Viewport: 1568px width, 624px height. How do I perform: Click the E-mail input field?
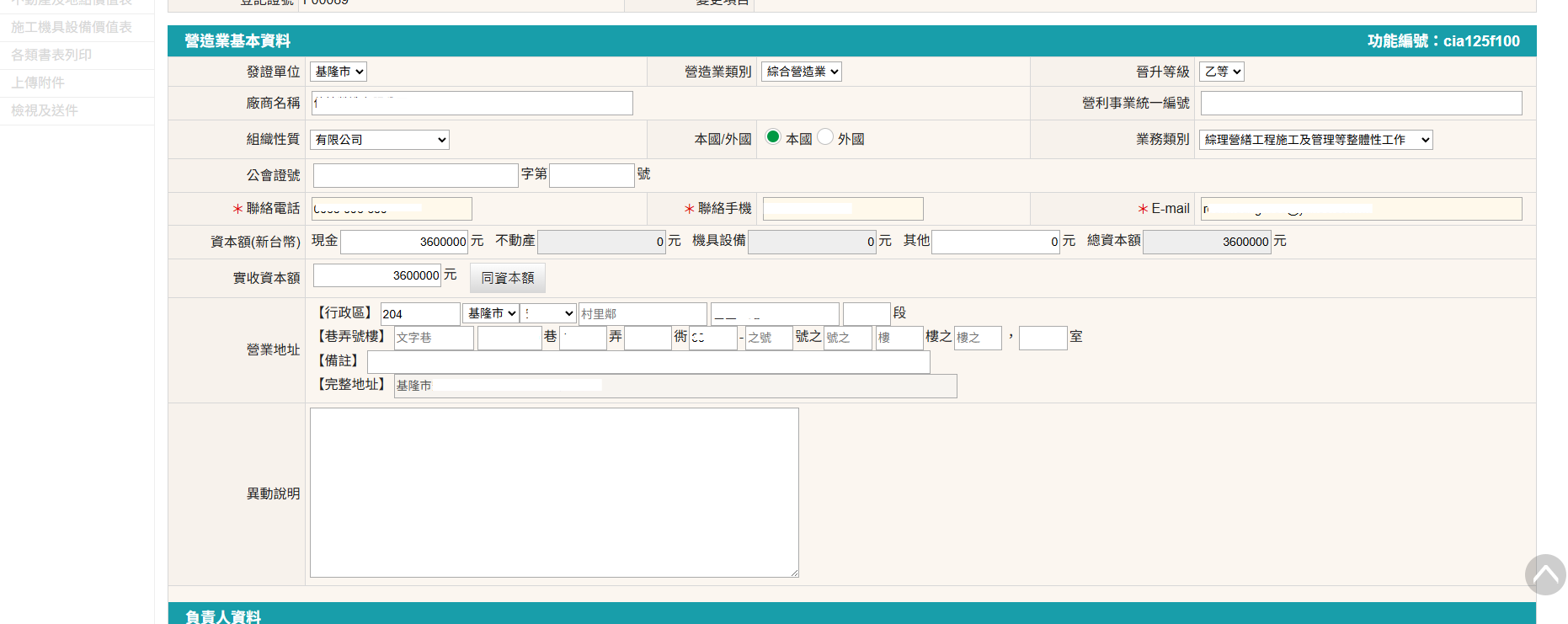pyautogui.click(x=1361, y=209)
